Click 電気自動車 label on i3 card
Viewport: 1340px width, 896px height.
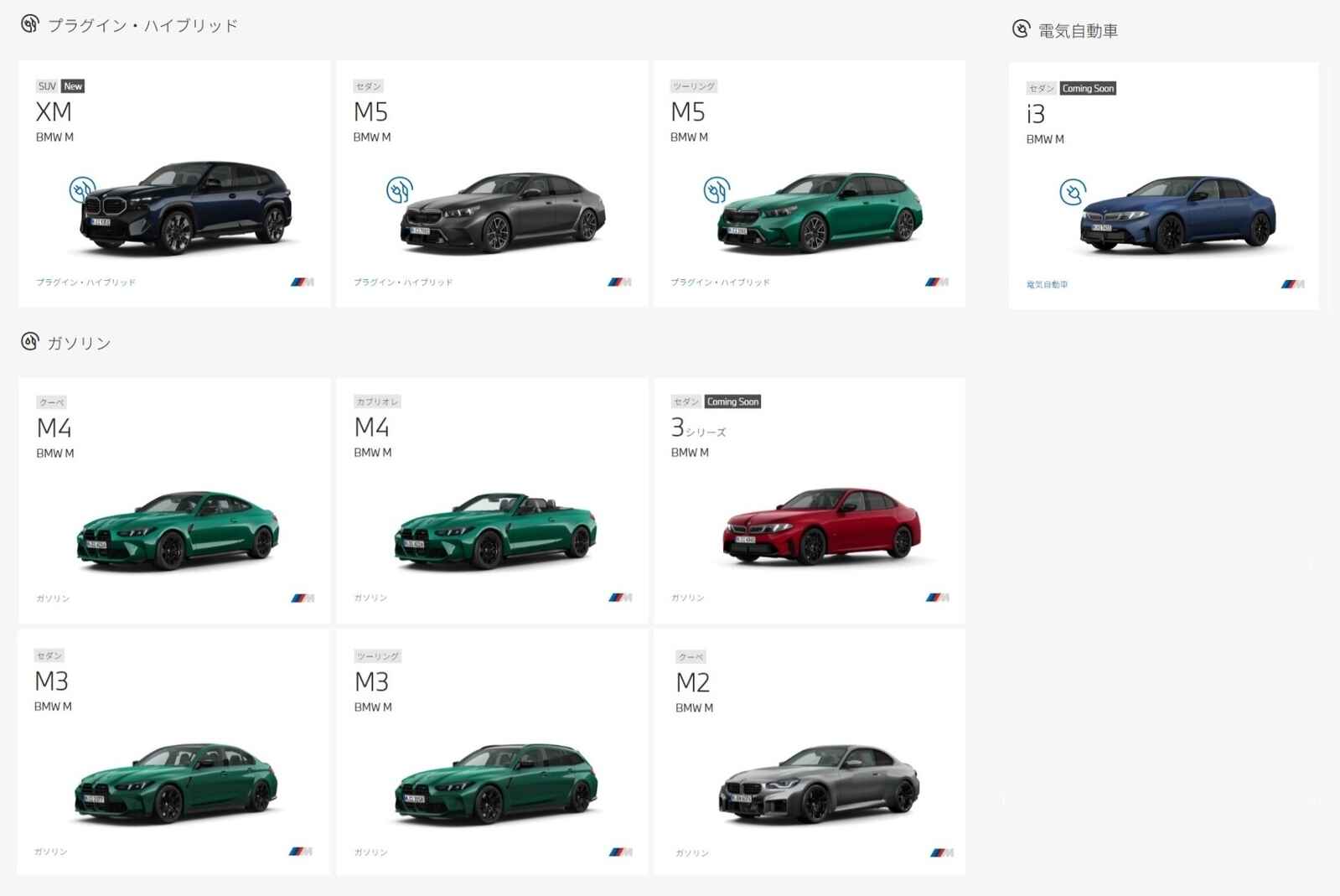click(x=1047, y=285)
